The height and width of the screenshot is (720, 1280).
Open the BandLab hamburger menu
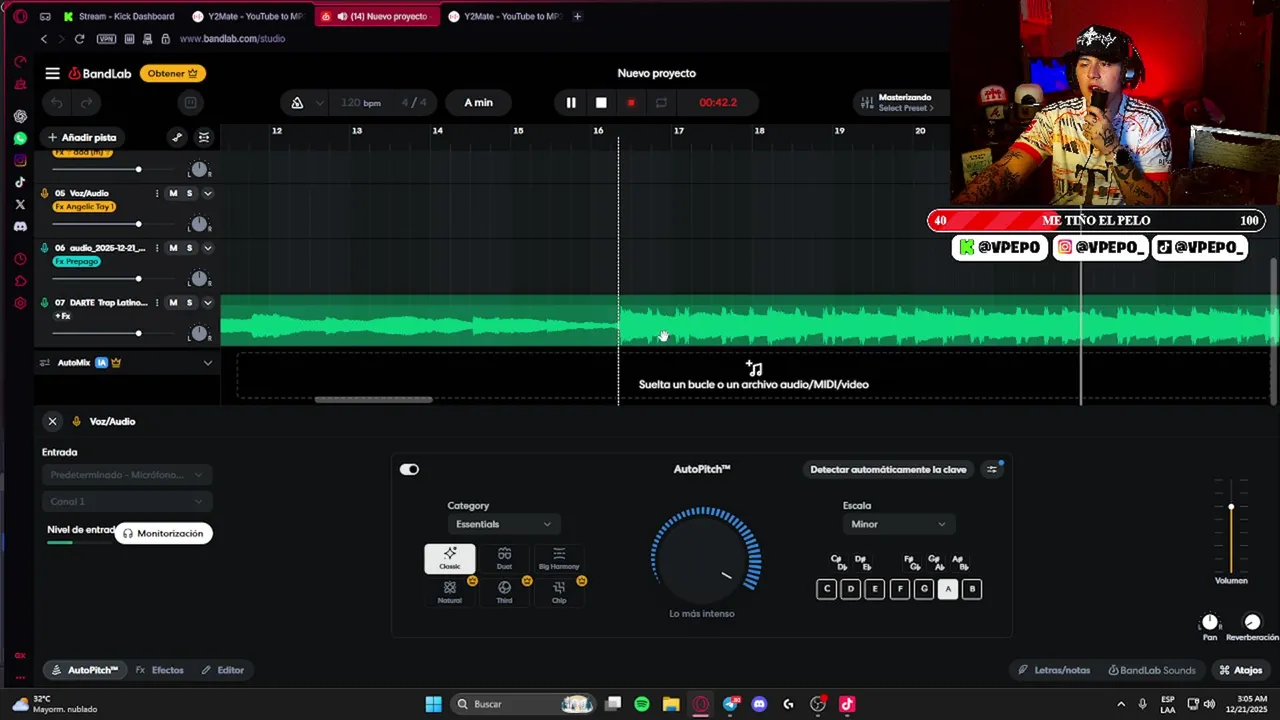(x=52, y=73)
